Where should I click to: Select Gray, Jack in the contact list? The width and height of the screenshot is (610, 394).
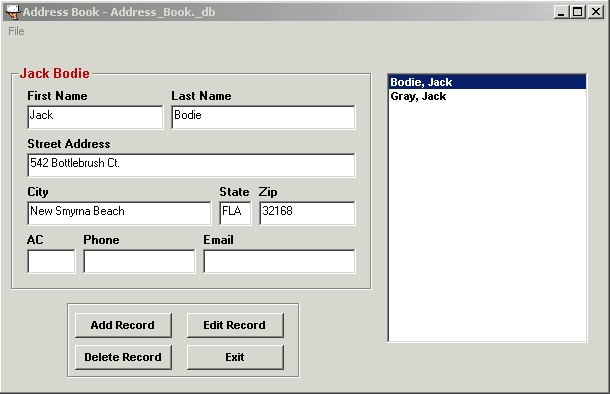click(487, 96)
